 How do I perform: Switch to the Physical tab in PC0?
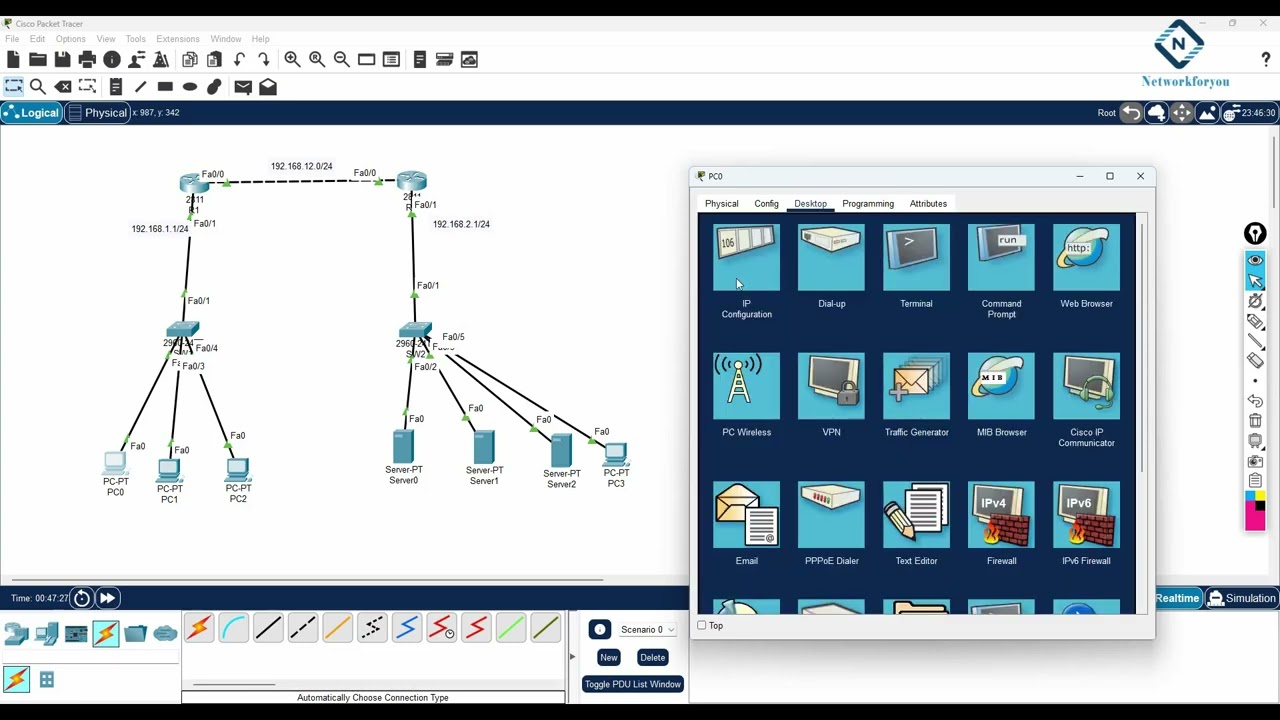coord(721,204)
